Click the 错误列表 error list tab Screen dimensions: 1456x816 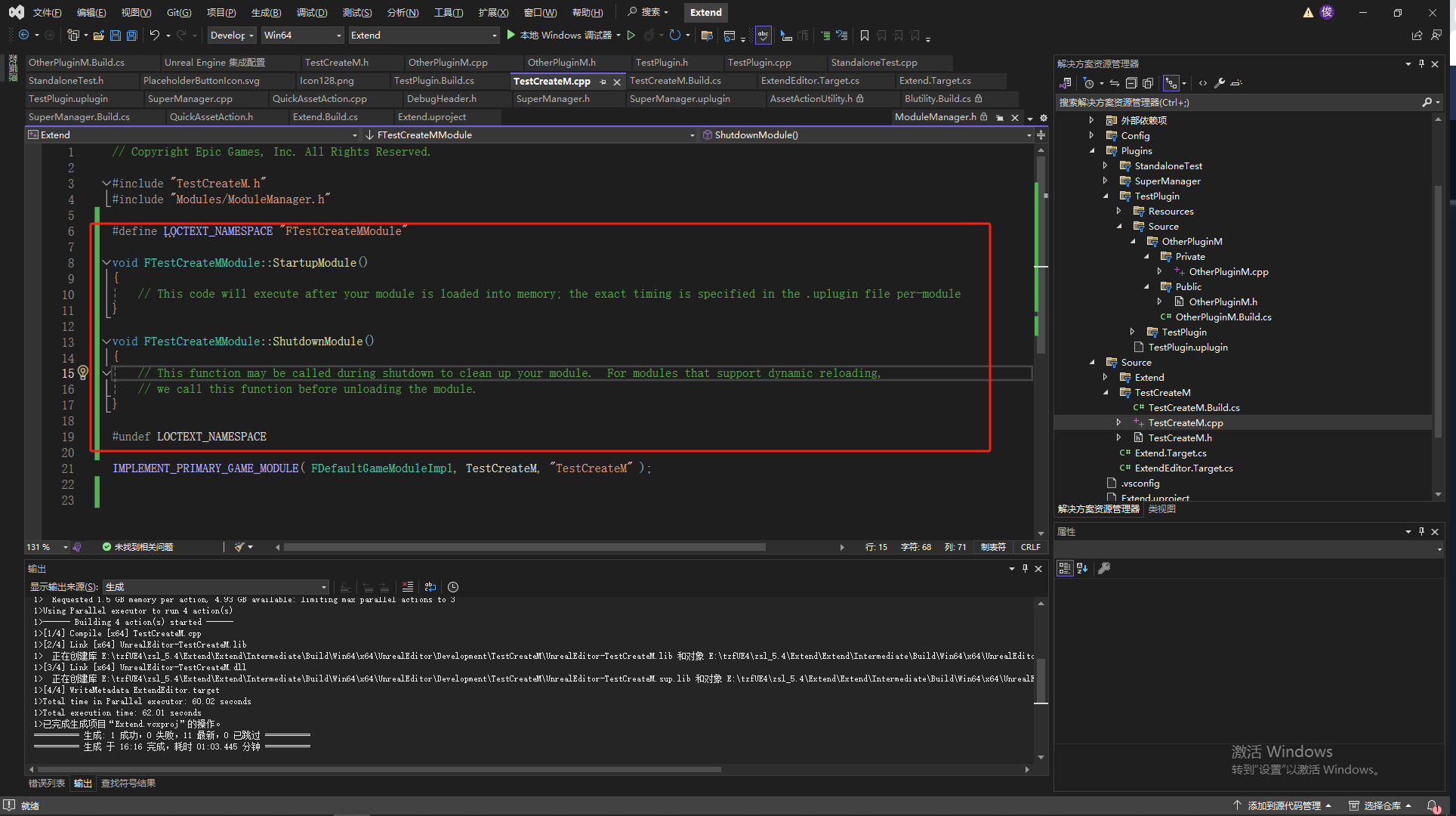(x=47, y=784)
